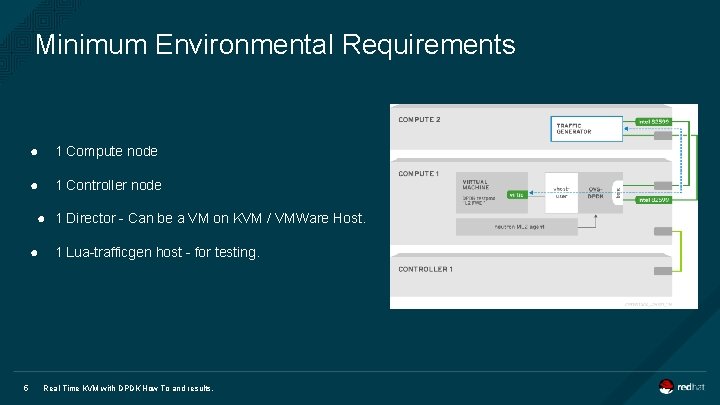Click the COMPUTE 1 label in diagram
The height and width of the screenshot is (405, 720).
point(418,174)
